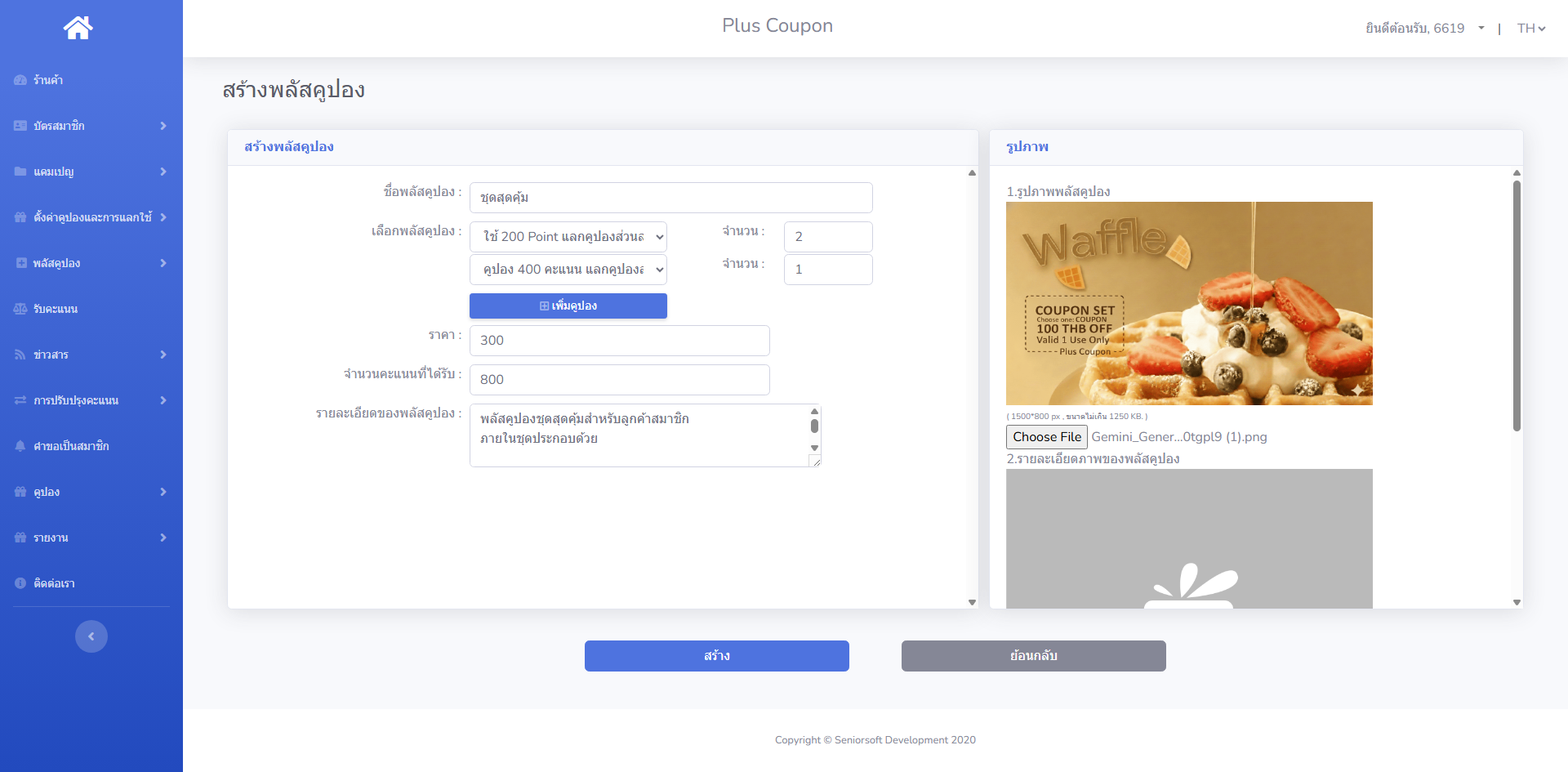Expand the ตั้งค่าคูปองและการแลกใช้ chevron
This screenshot has width=1568, height=772.
point(163,217)
